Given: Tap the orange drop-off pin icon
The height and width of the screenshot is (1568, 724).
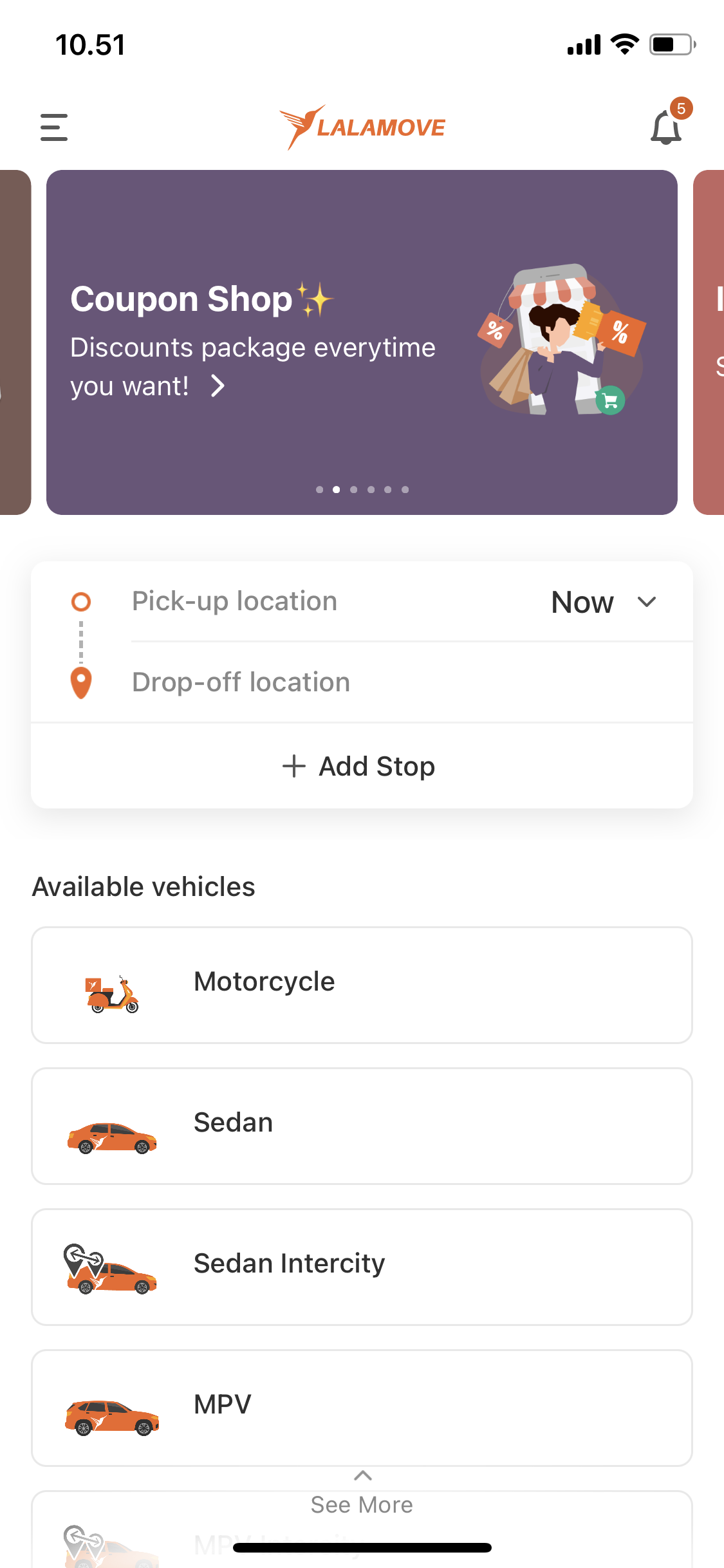Looking at the screenshot, I should pos(81,683).
